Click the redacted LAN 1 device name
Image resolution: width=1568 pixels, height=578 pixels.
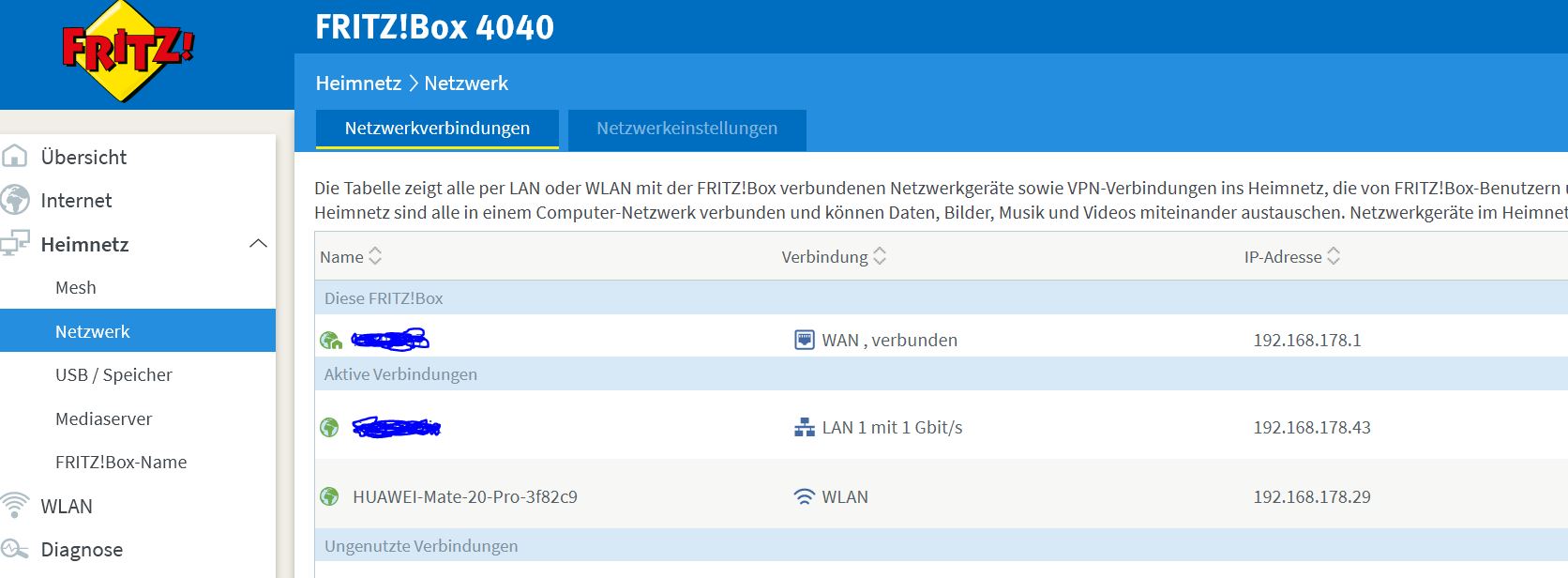coord(396,428)
